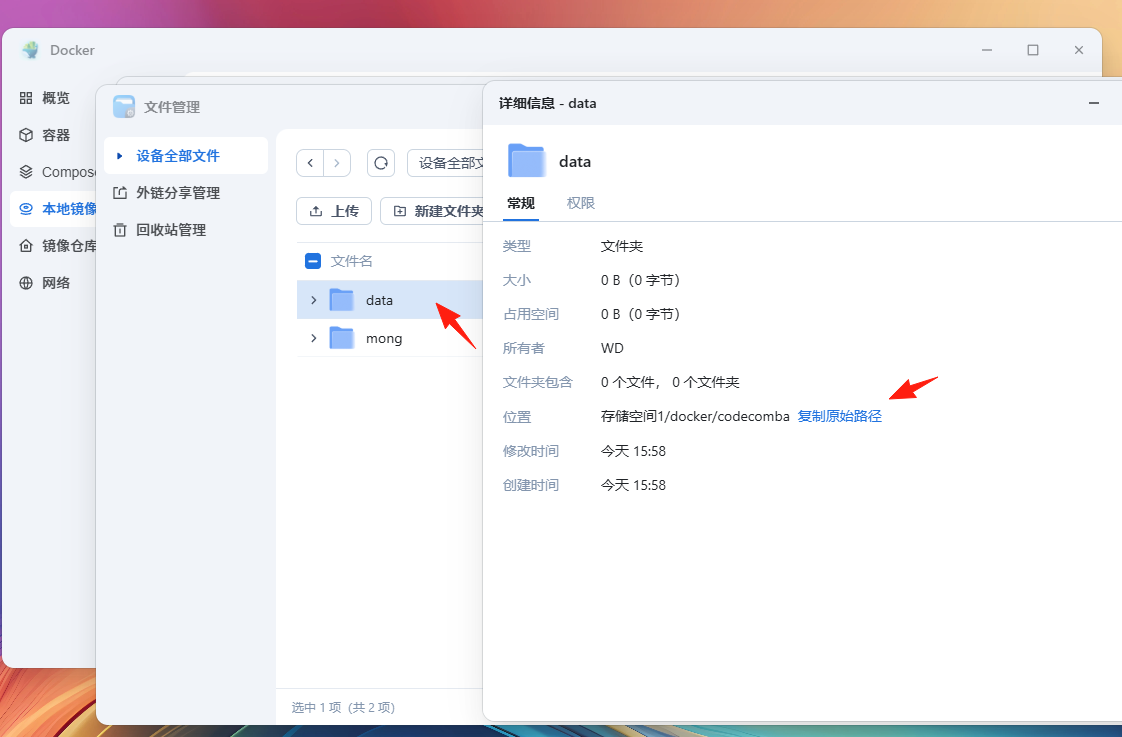The image size is (1122, 737).
Task: Go forward with the right arrow button
Action: 337,163
